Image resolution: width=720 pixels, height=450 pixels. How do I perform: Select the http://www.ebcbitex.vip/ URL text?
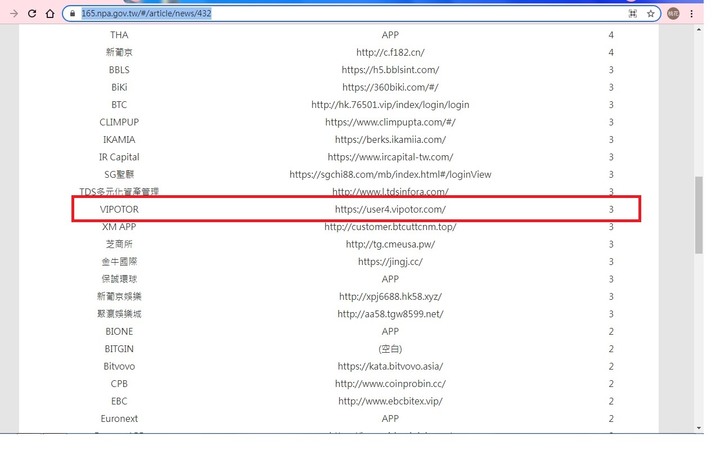pyautogui.click(x=390, y=401)
